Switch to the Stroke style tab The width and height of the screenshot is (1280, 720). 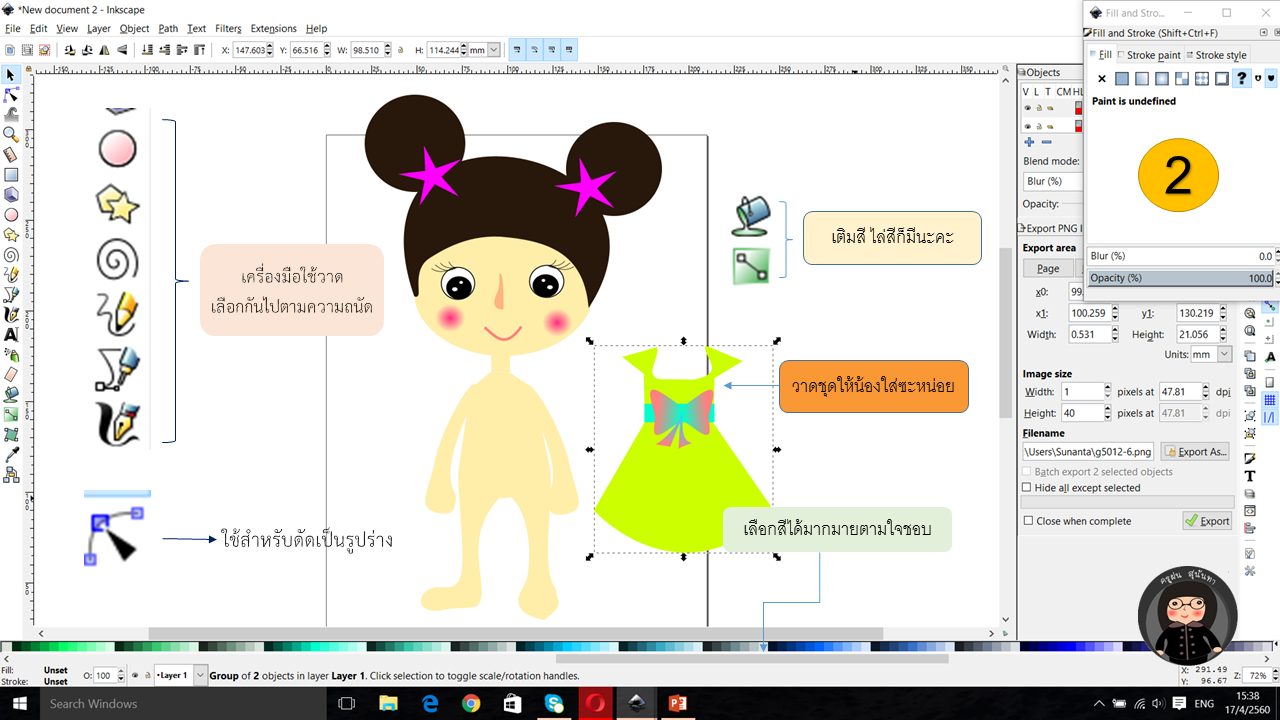click(x=1216, y=55)
